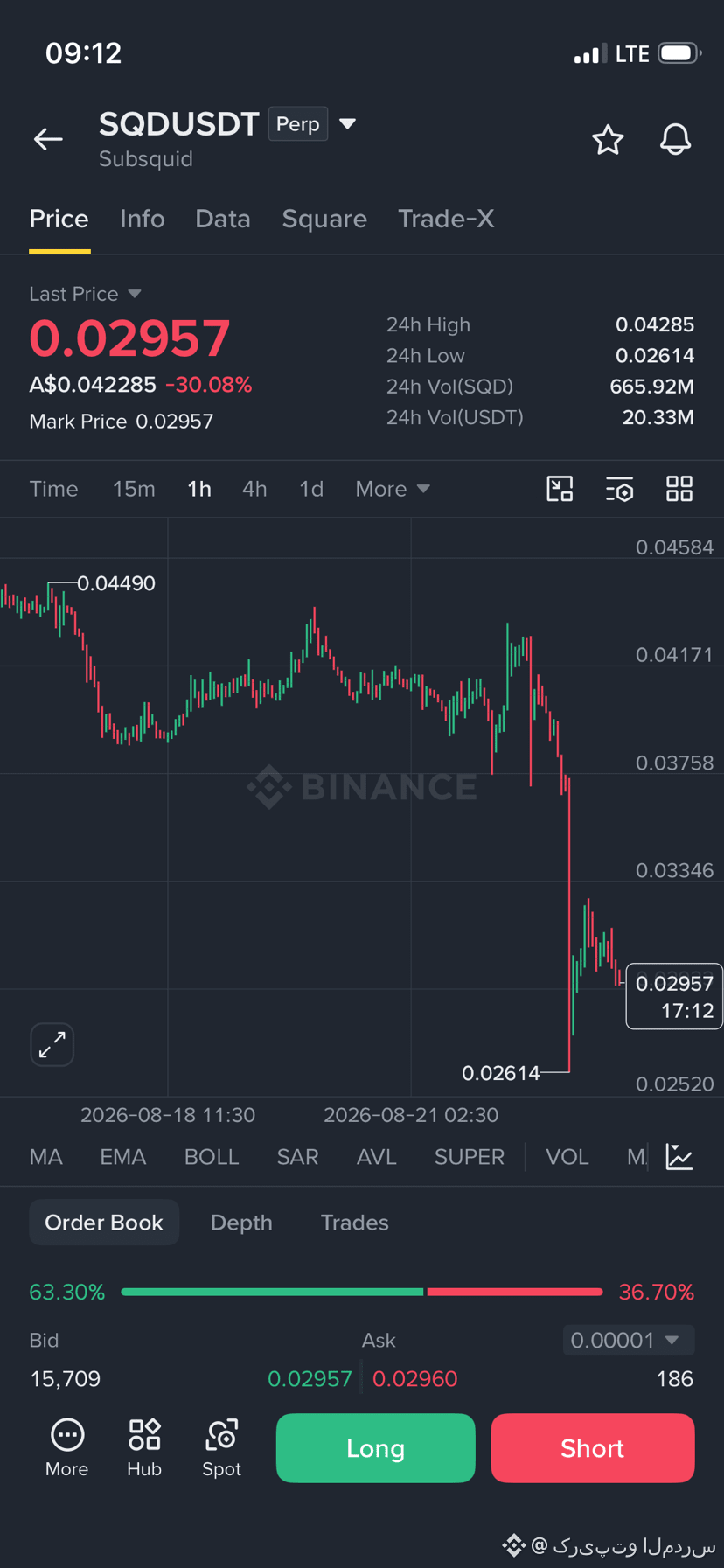
Task: Tap the 63.30% bid percentage
Action: (x=67, y=1292)
